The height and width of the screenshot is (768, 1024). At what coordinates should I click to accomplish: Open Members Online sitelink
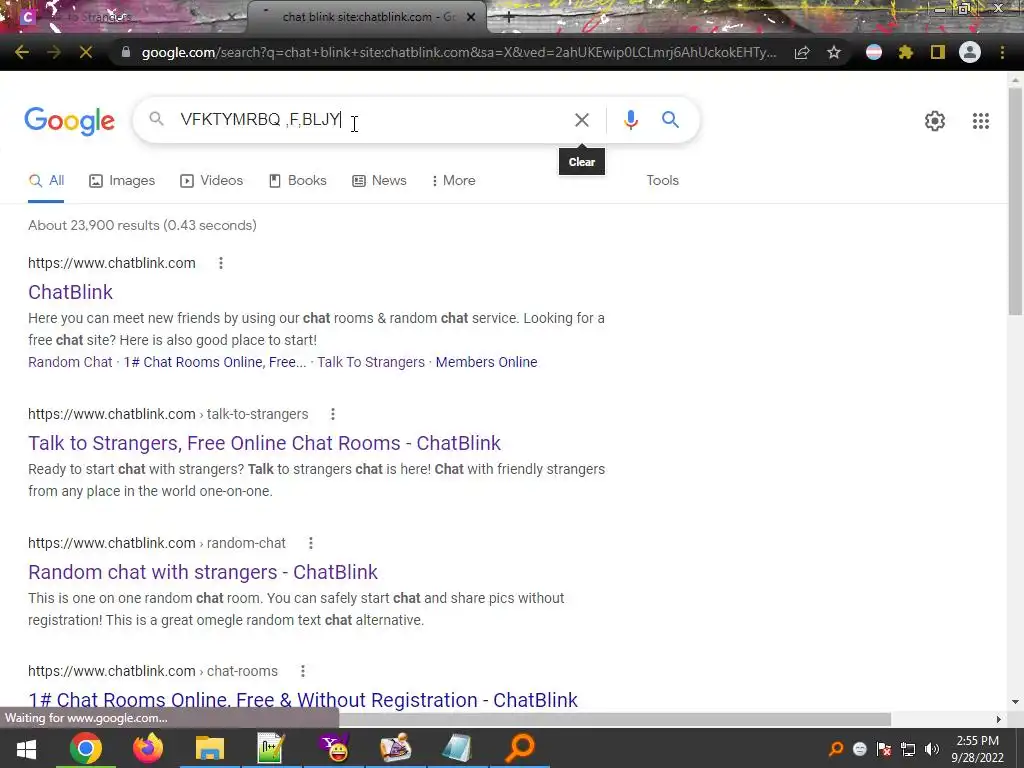(x=487, y=362)
